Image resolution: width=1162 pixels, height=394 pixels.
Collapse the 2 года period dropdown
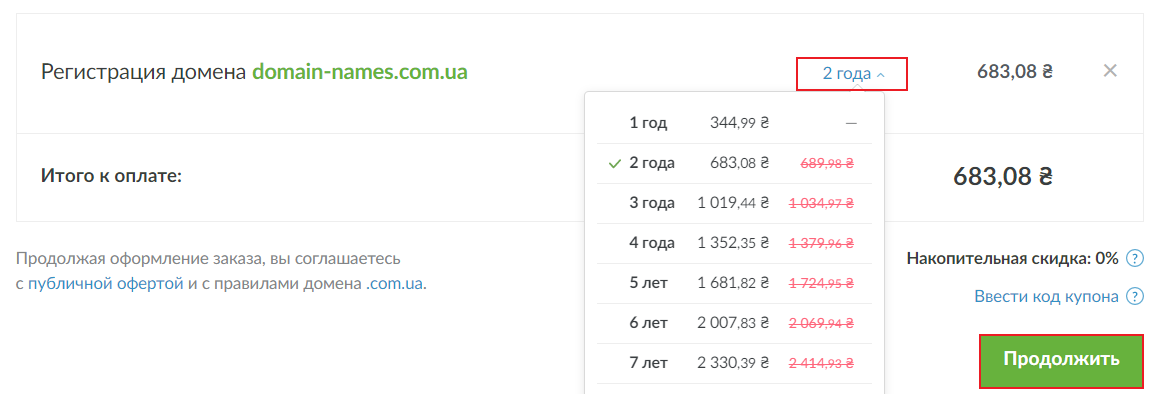852,74
